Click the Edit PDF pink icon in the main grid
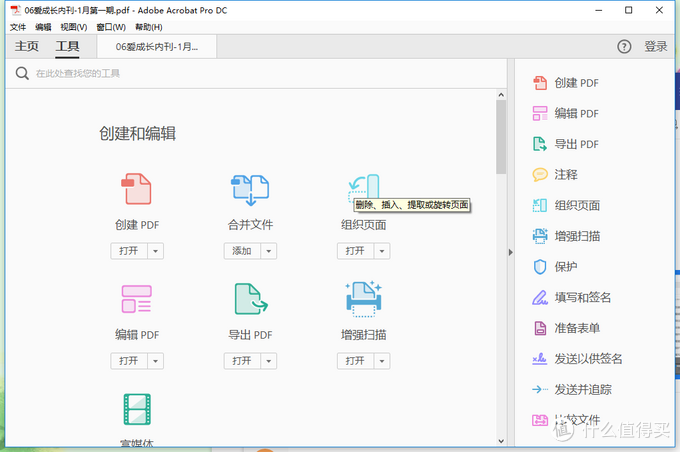 point(137,299)
